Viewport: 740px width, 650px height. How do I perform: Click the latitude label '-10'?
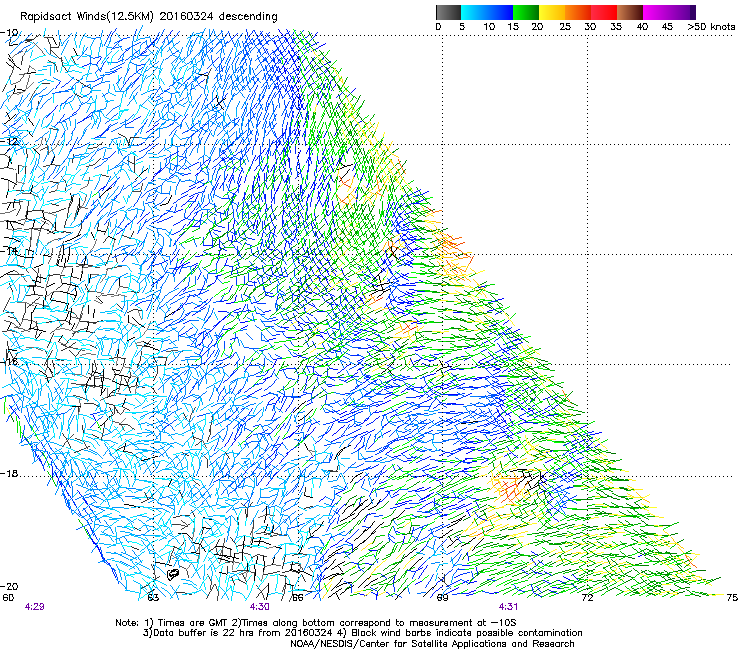[x=9, y=33]
